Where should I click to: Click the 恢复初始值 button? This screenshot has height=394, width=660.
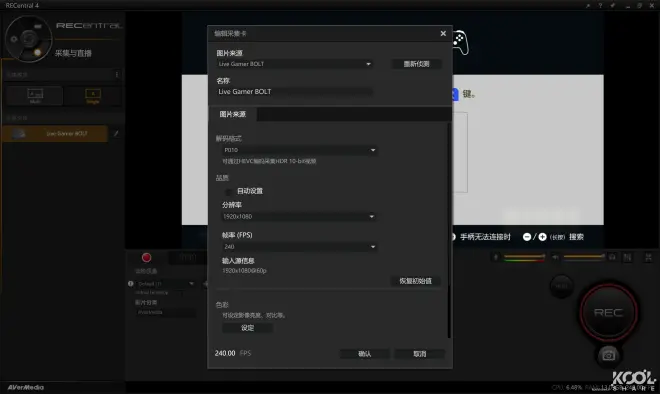(x=415, y=281)
